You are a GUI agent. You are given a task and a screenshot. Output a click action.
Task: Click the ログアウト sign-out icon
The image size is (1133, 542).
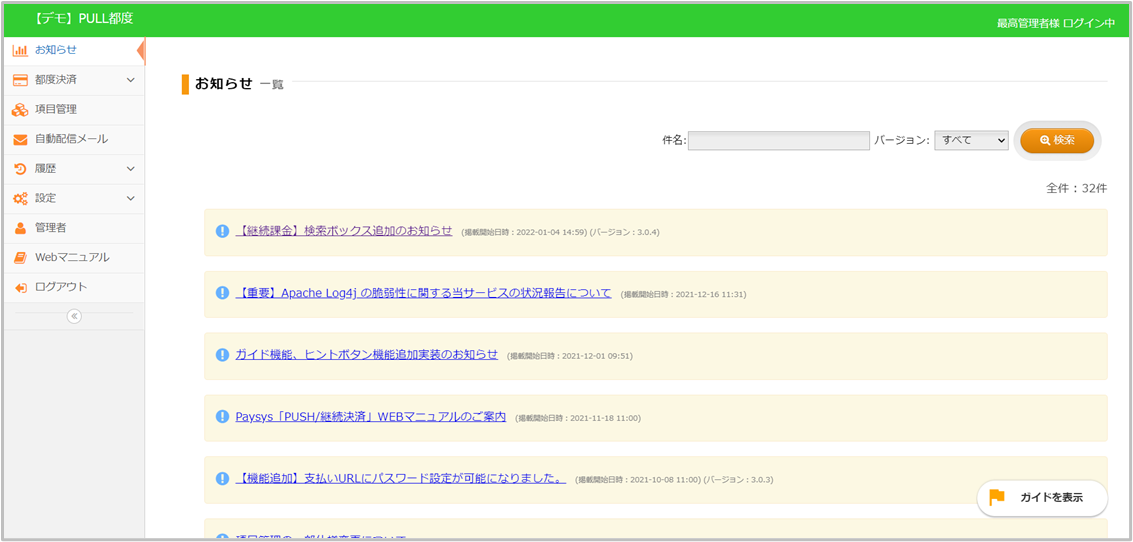pos(20,287)
